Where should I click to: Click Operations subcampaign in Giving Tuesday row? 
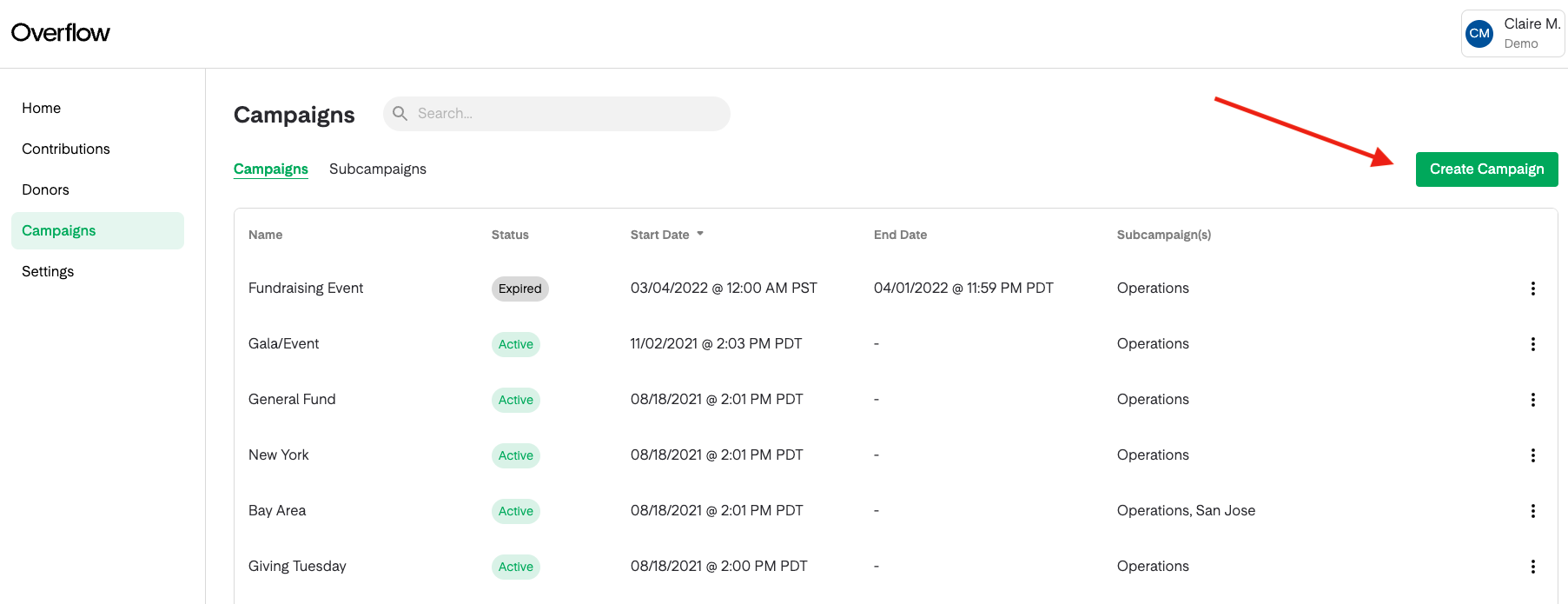point(1153,566)
